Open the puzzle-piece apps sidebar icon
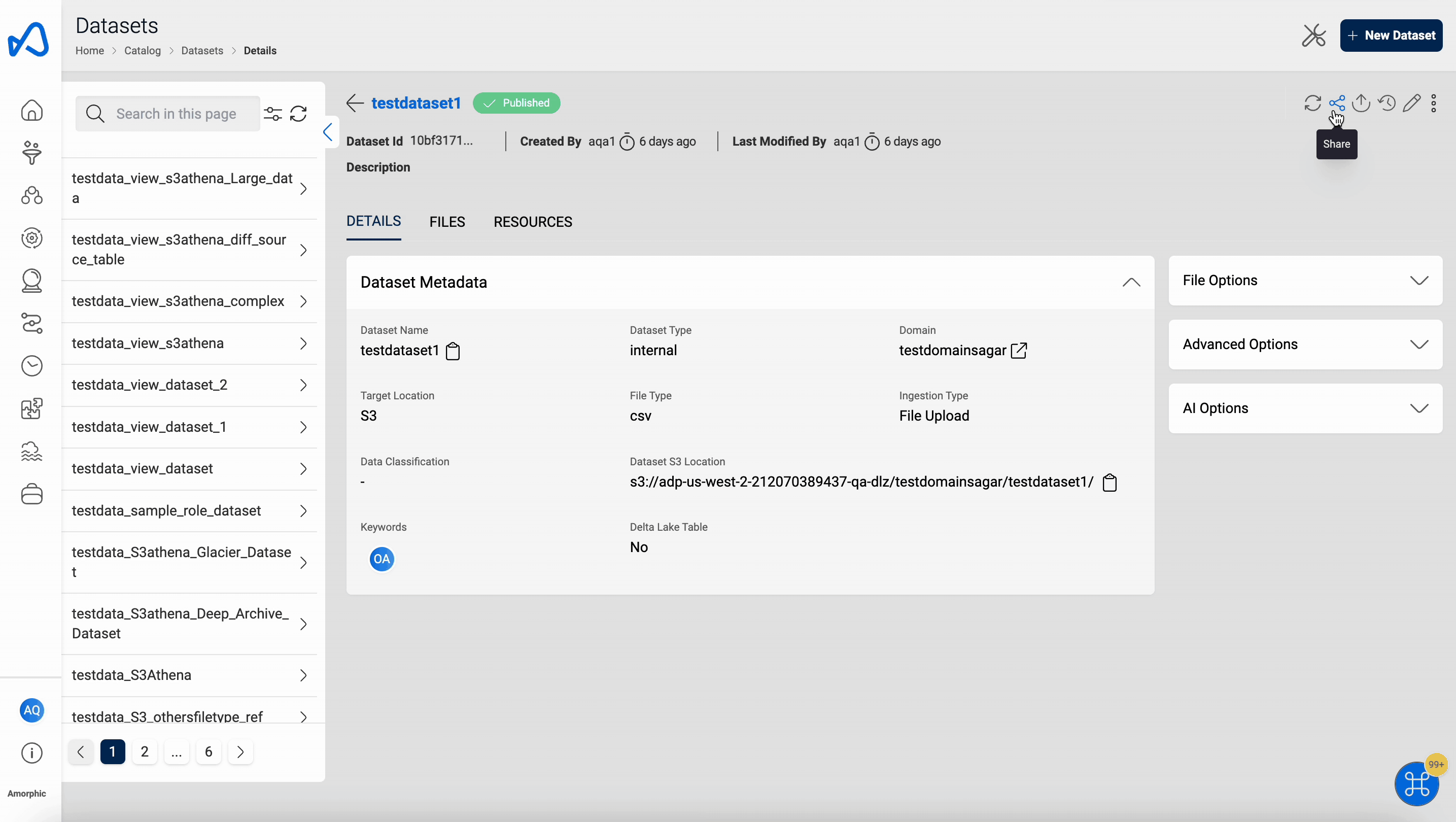The width and height of the screenshot is (1456, 822). (31, 408)
